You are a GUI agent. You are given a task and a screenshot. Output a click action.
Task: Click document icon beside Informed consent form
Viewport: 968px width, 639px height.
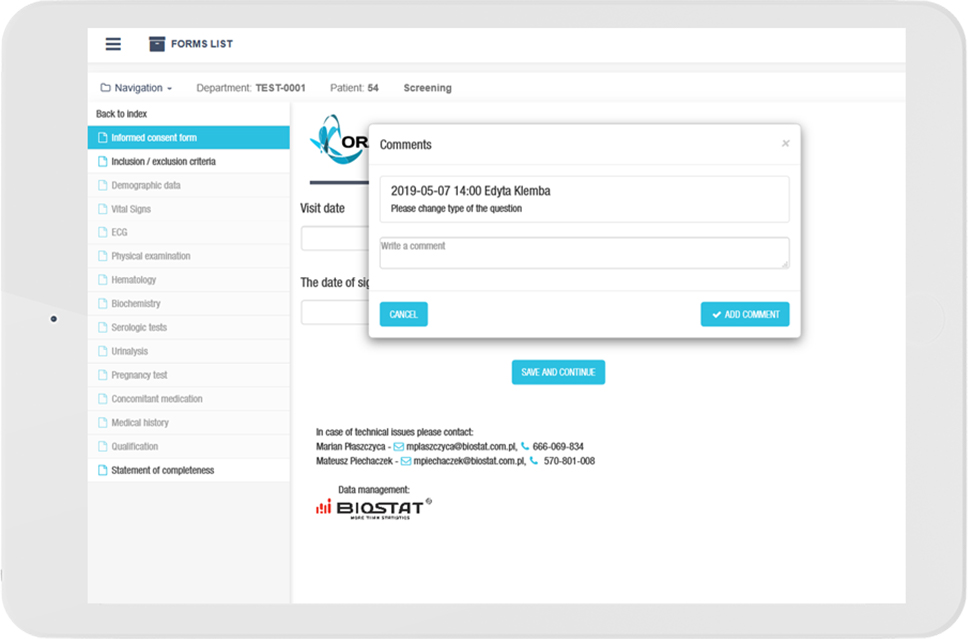pos(102,138)
